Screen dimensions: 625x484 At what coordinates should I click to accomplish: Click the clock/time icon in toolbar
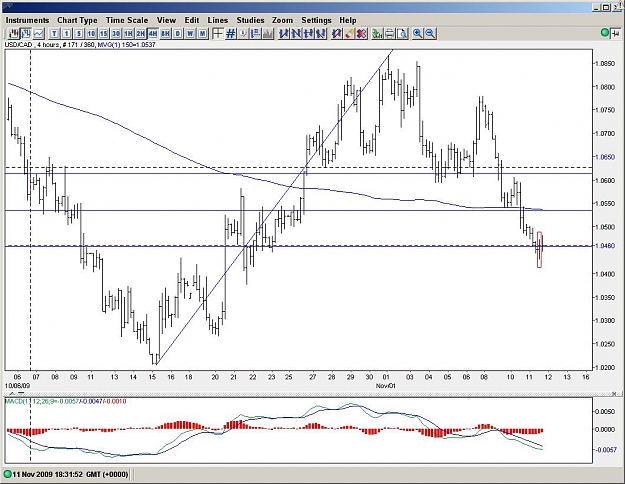(243, 33)
